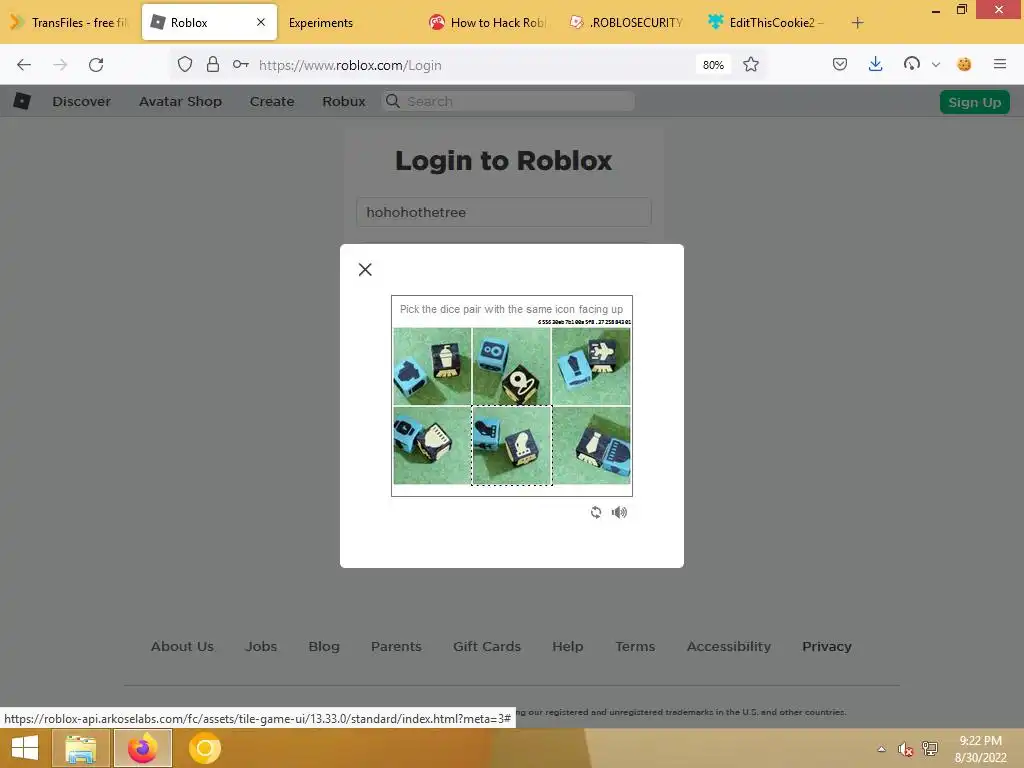Expand the dropdown arrow beside the headset extension
The height and width of the screenshot is (768, 1024).
pyautogui.click(x=936, y=65)
